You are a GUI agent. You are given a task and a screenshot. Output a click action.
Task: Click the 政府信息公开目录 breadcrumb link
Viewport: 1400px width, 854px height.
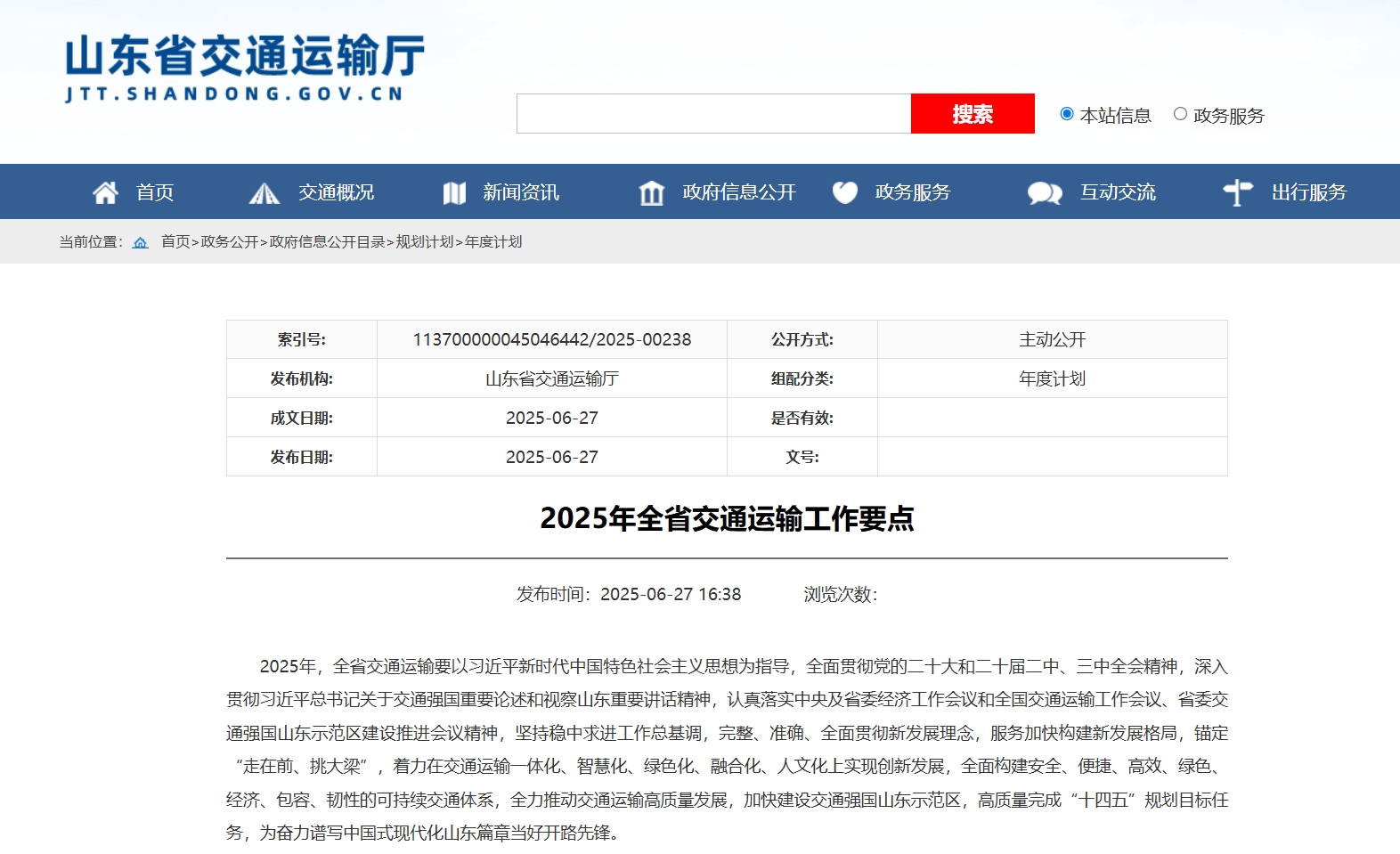[x=327, y=242]
